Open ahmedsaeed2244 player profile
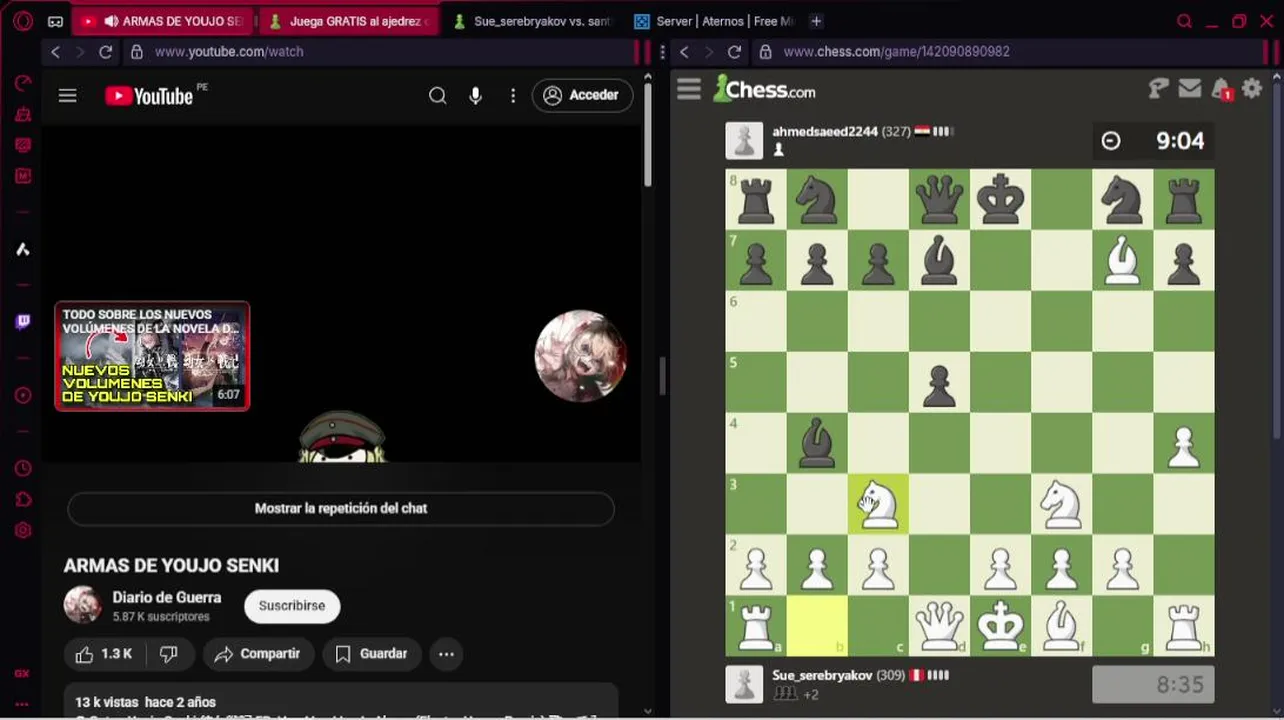Viewport: 1284px width, 720px height. (x=825, y=132)
